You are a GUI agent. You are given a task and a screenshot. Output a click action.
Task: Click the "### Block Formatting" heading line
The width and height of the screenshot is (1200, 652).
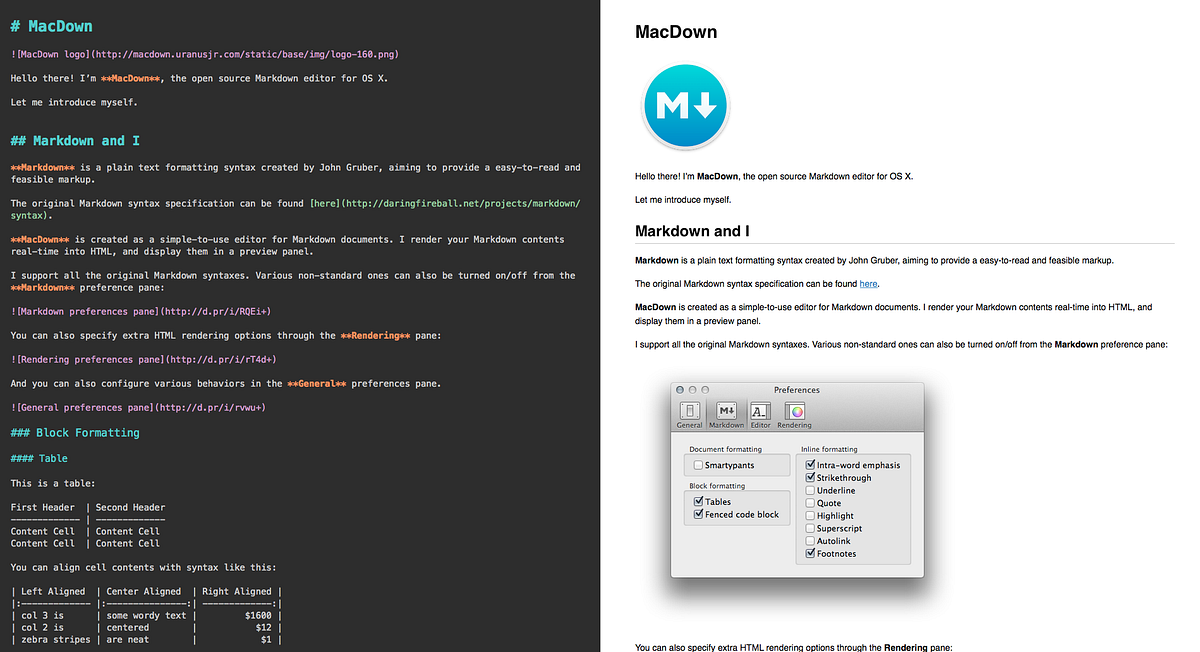(x=75, y=433)
